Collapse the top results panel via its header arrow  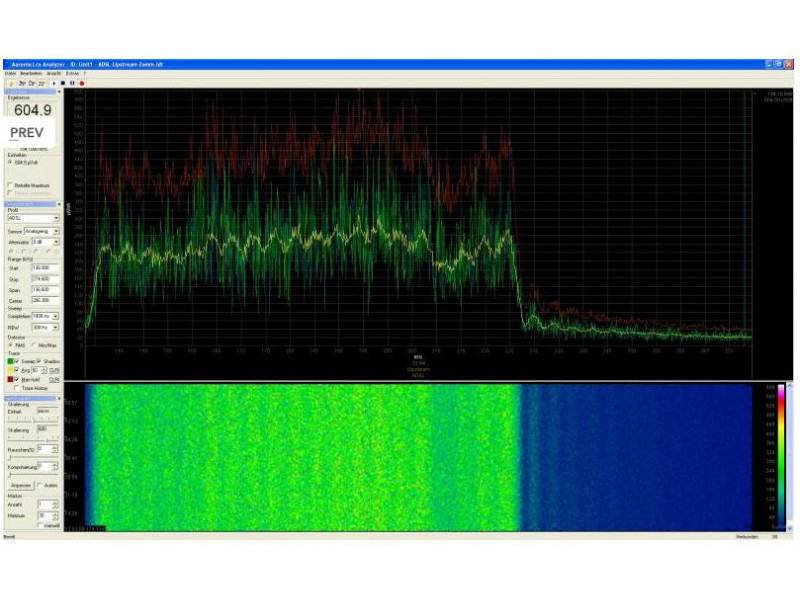tap(59, 92)
